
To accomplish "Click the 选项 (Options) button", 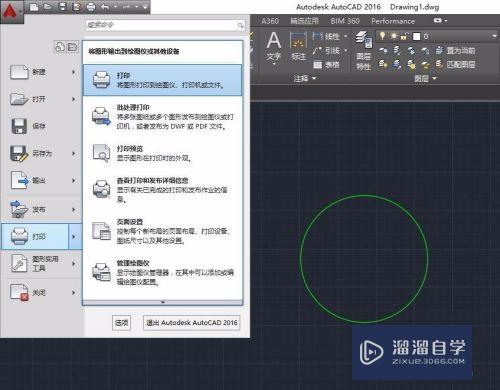I will click(121, 323).
